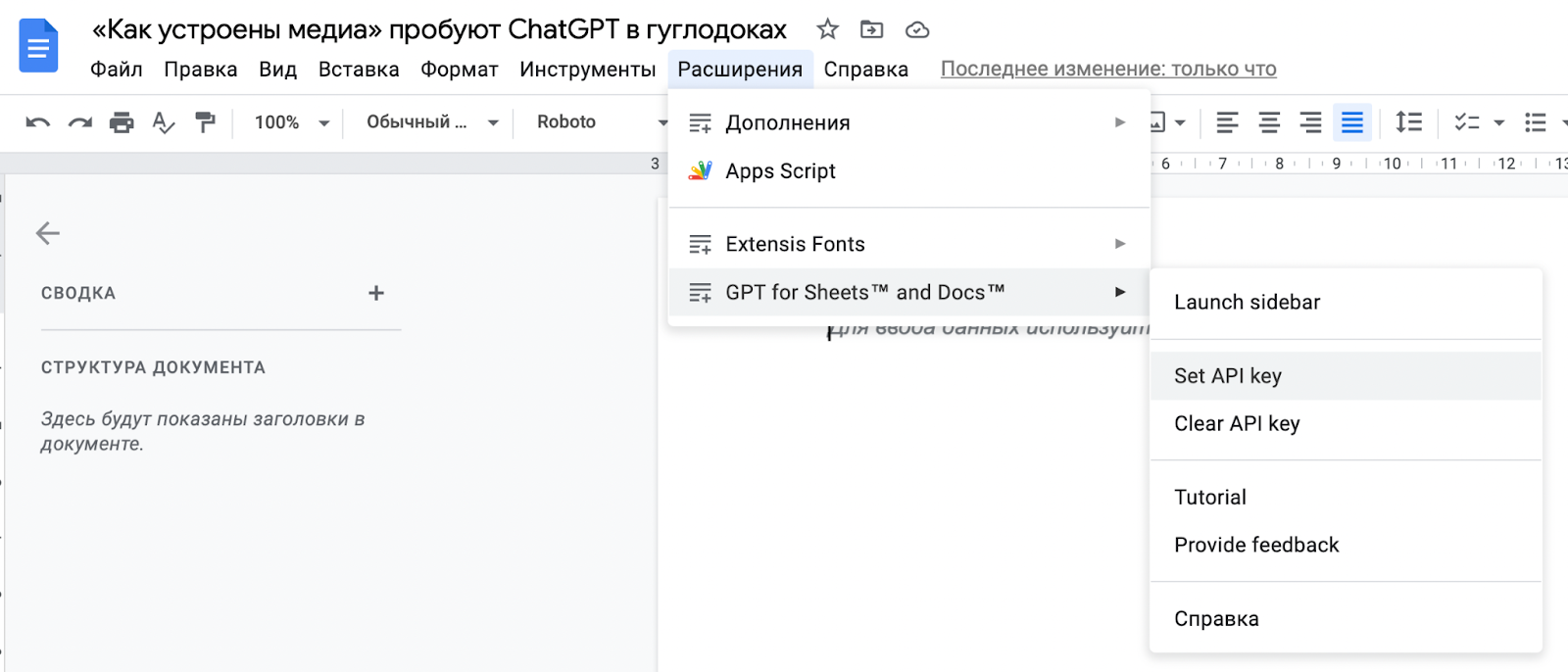Select Launch sidebar
This screenshot has height=672, width=1568.
pyautogui.click(x=1346, y=303)
